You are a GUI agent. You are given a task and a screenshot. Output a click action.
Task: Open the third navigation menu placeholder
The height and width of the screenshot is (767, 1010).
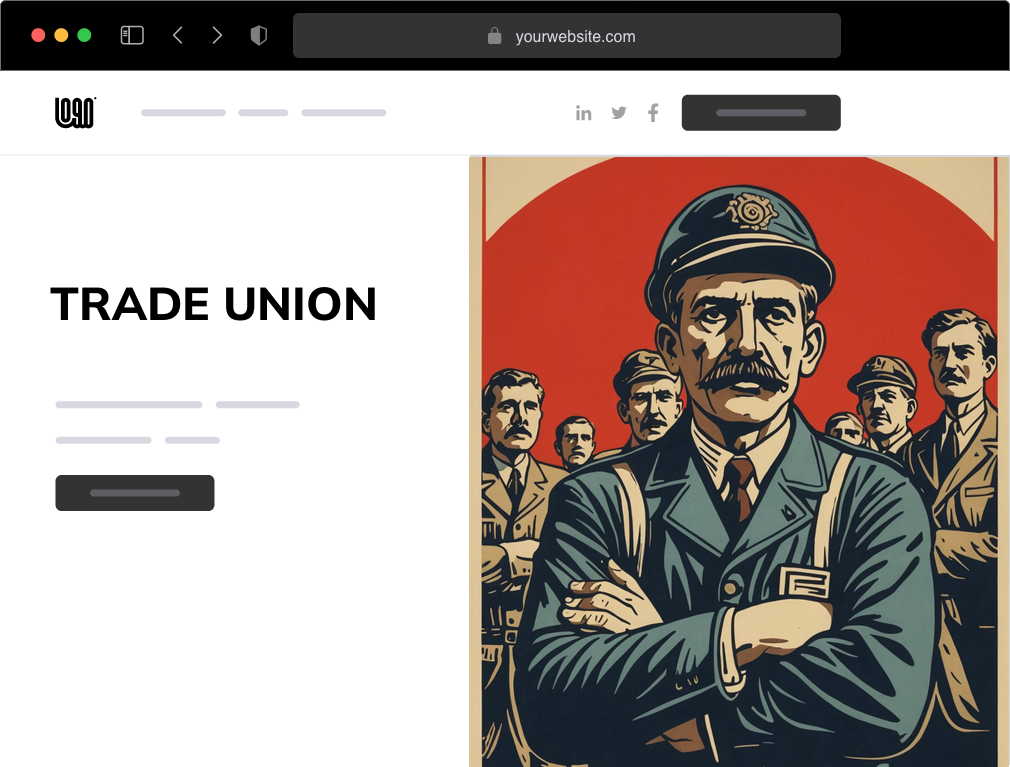(x=344, y=113)
